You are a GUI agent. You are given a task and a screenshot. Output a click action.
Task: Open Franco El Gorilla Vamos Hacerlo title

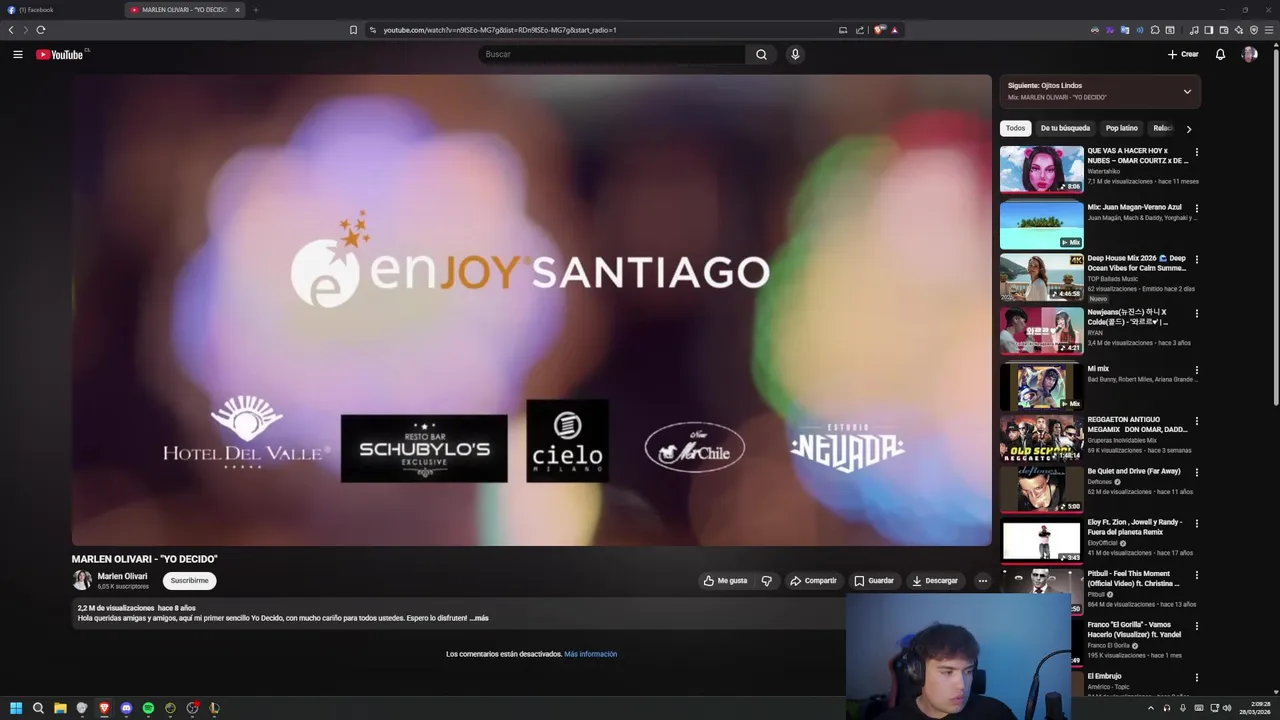coord(1134,630)
